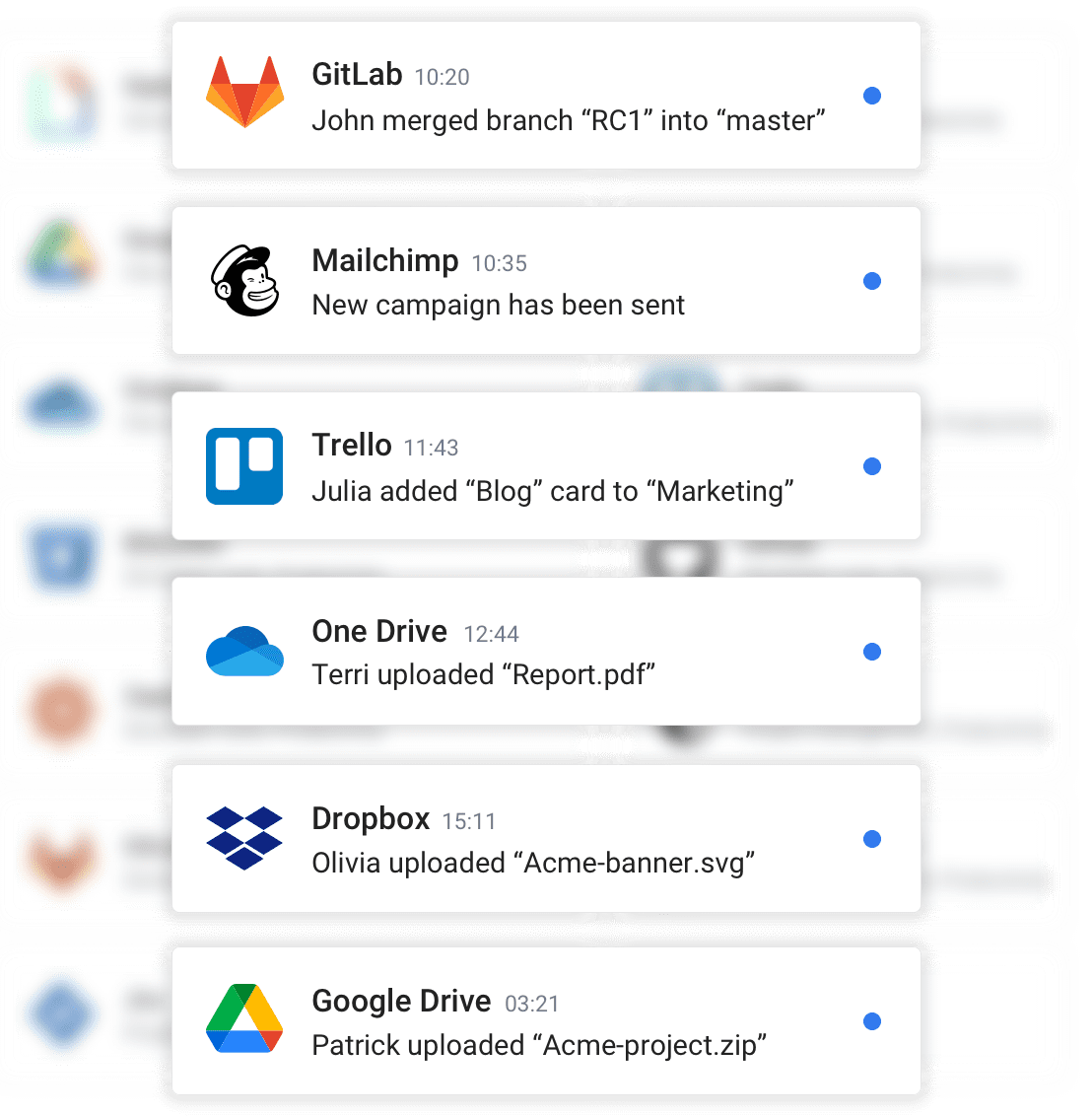Screen dimensions: 1092x1116
Task: Open Terri uploaded "Report.pdf" message
Action: 483,674
